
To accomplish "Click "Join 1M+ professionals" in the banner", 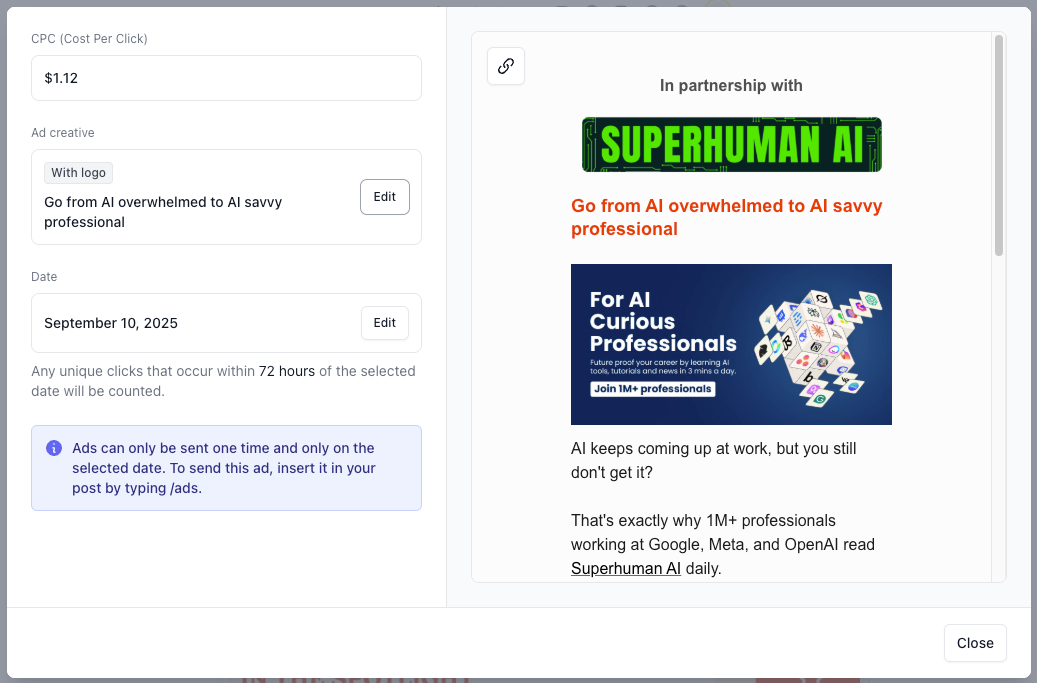I will pyautogui.click(x=652, y=389).
